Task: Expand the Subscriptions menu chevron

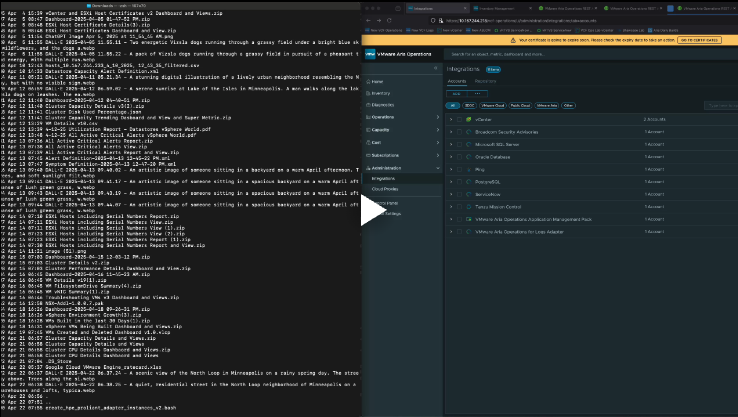Action: pyautogui.click(x=438, y=155)
